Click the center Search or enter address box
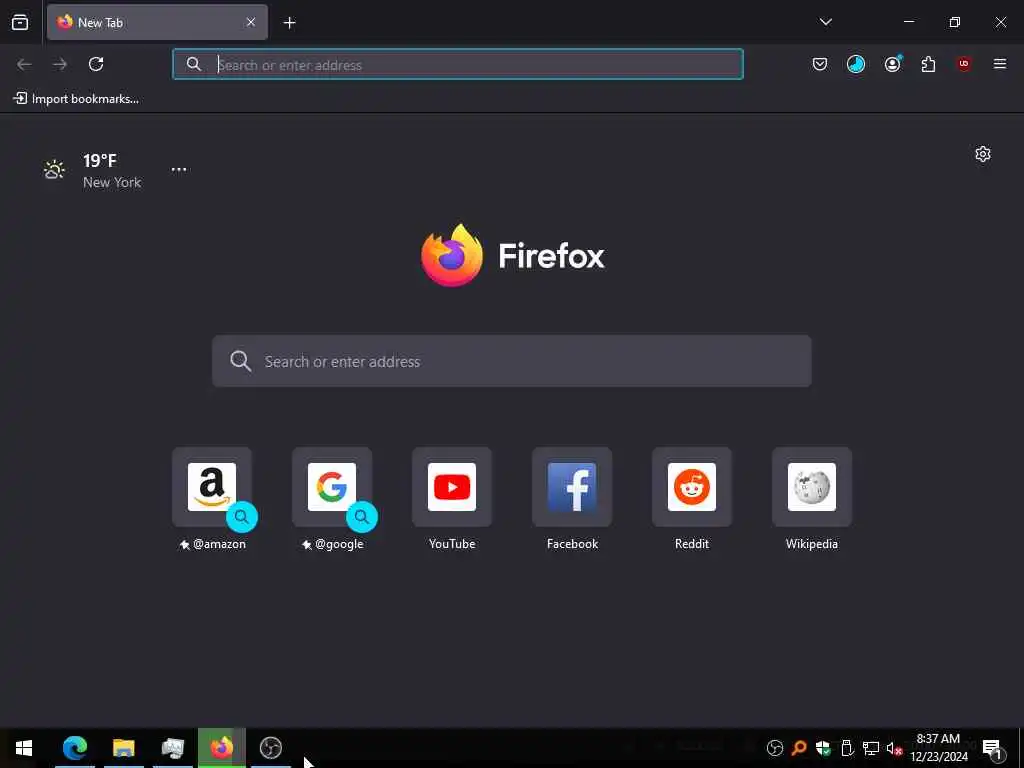This screenshot has width=1024, height=768. tap(512, 361)
